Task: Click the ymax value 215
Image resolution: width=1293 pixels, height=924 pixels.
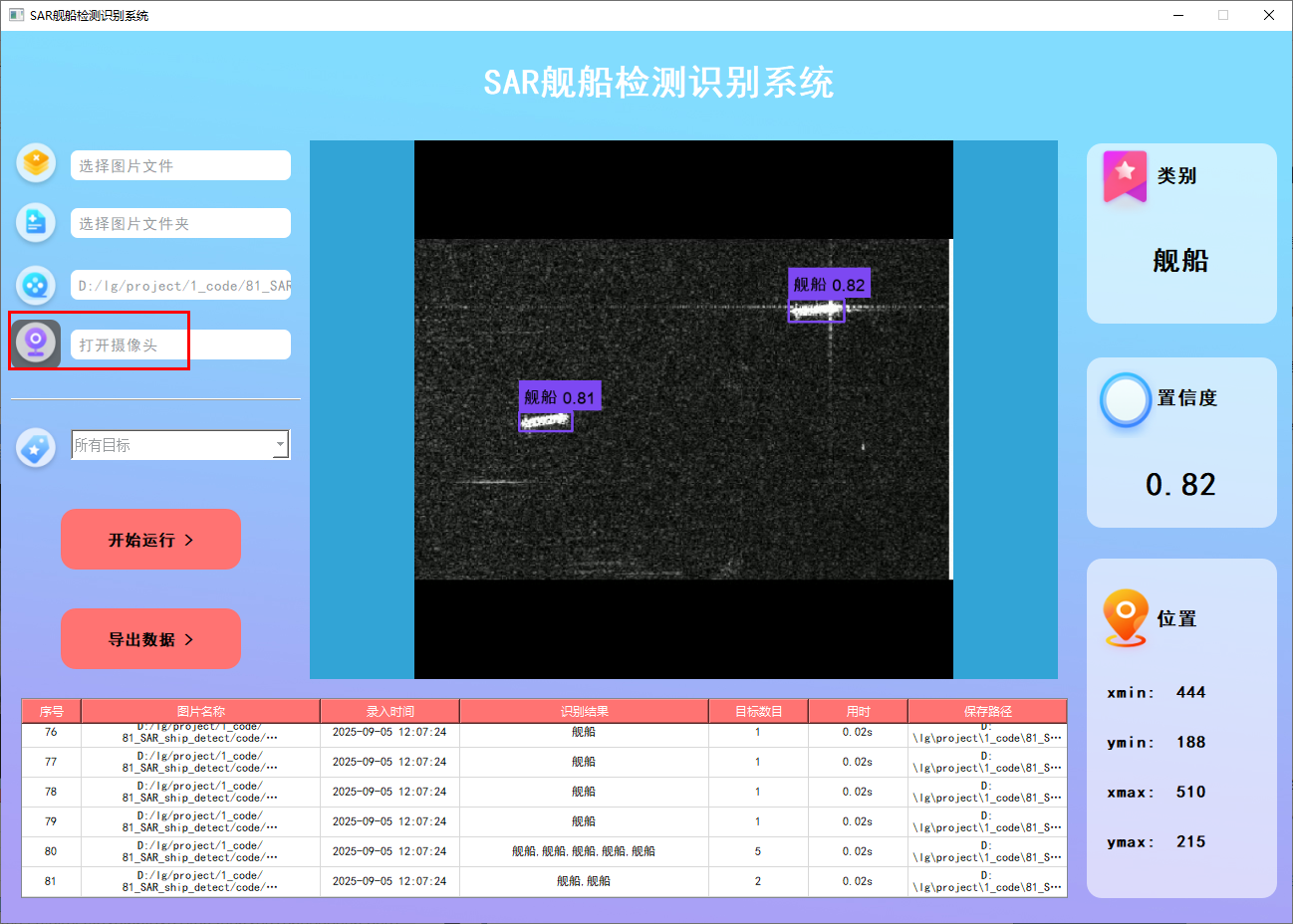Action: 1190,841
